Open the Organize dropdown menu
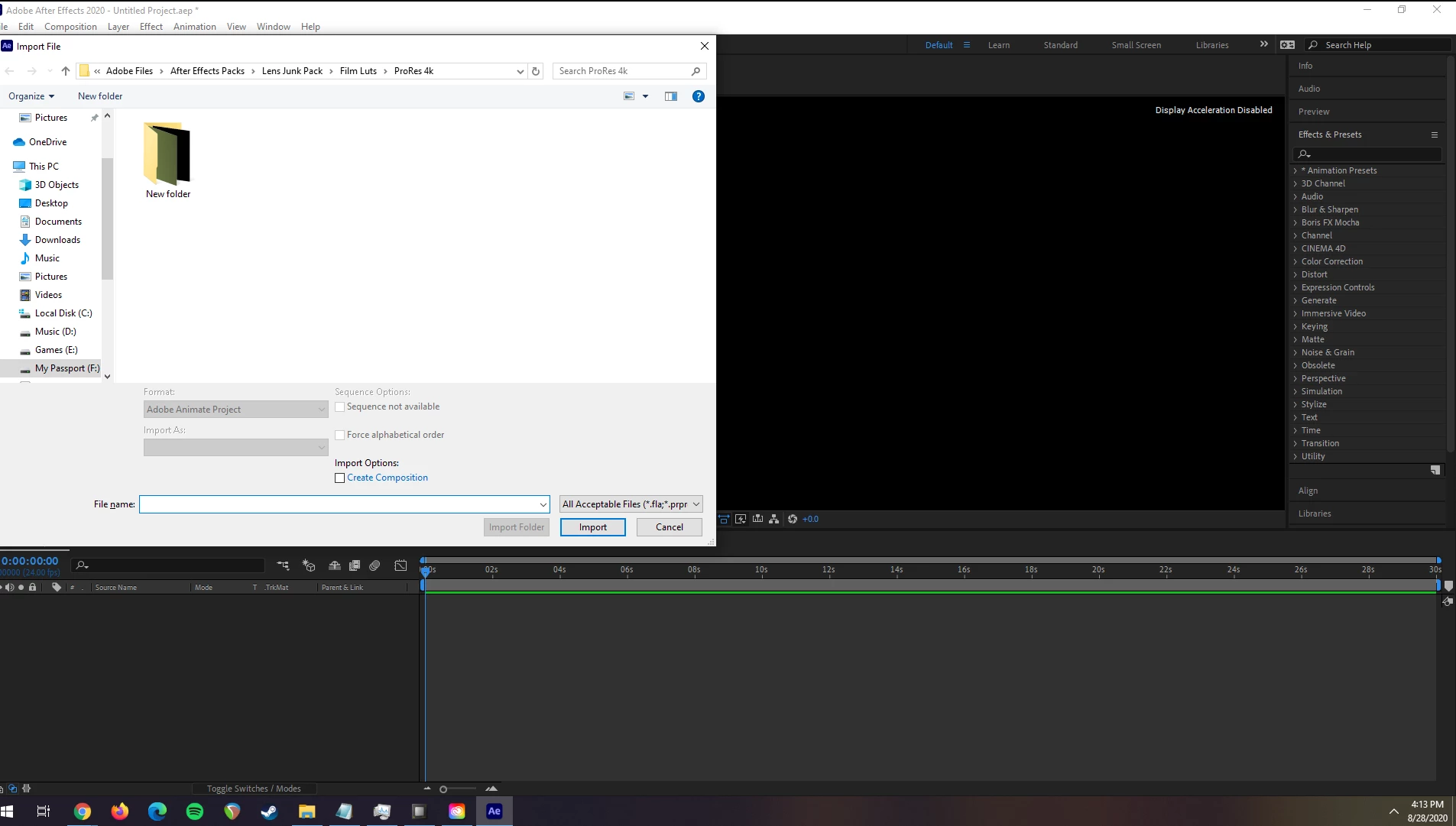 31,96
